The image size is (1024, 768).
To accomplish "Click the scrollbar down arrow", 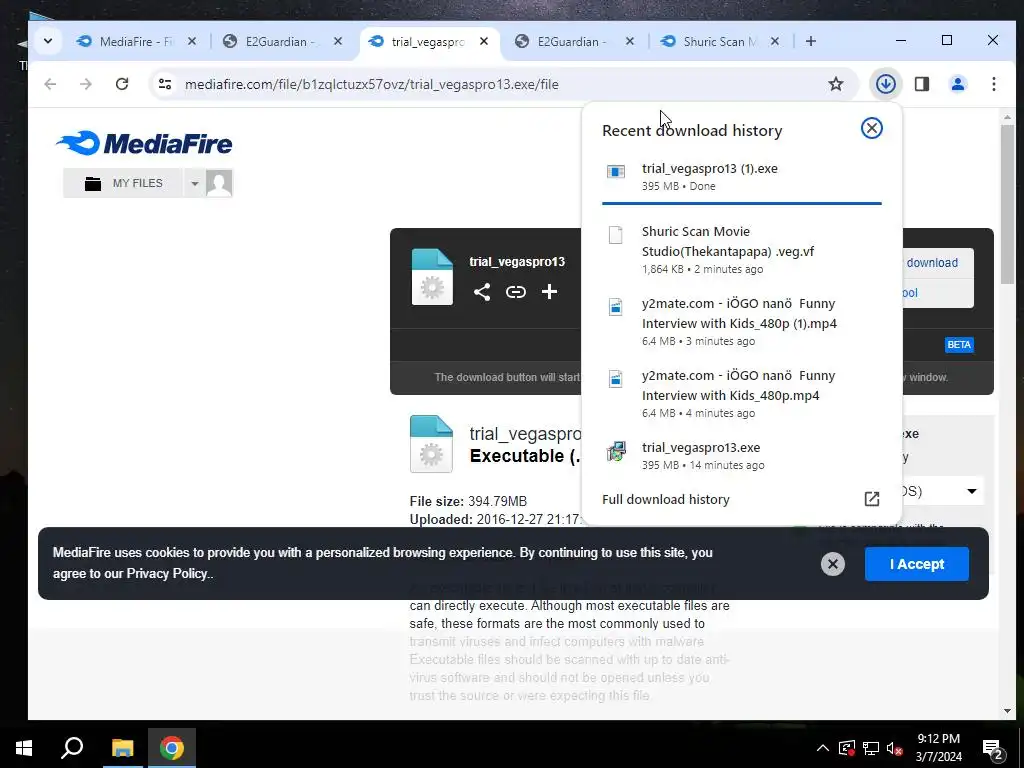I will pyautogui.click(x=1007, y=711).
